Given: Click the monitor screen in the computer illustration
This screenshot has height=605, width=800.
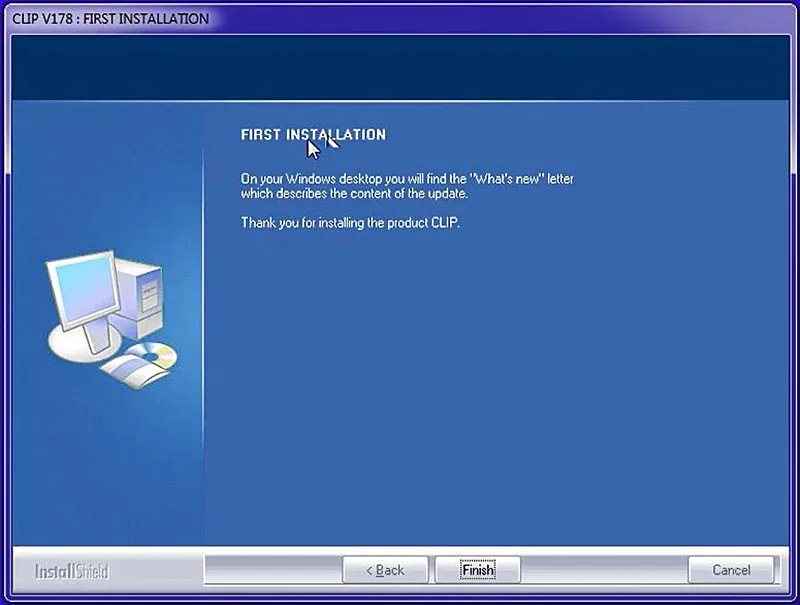Looking at the screenshot, I should tap(85, 287).
